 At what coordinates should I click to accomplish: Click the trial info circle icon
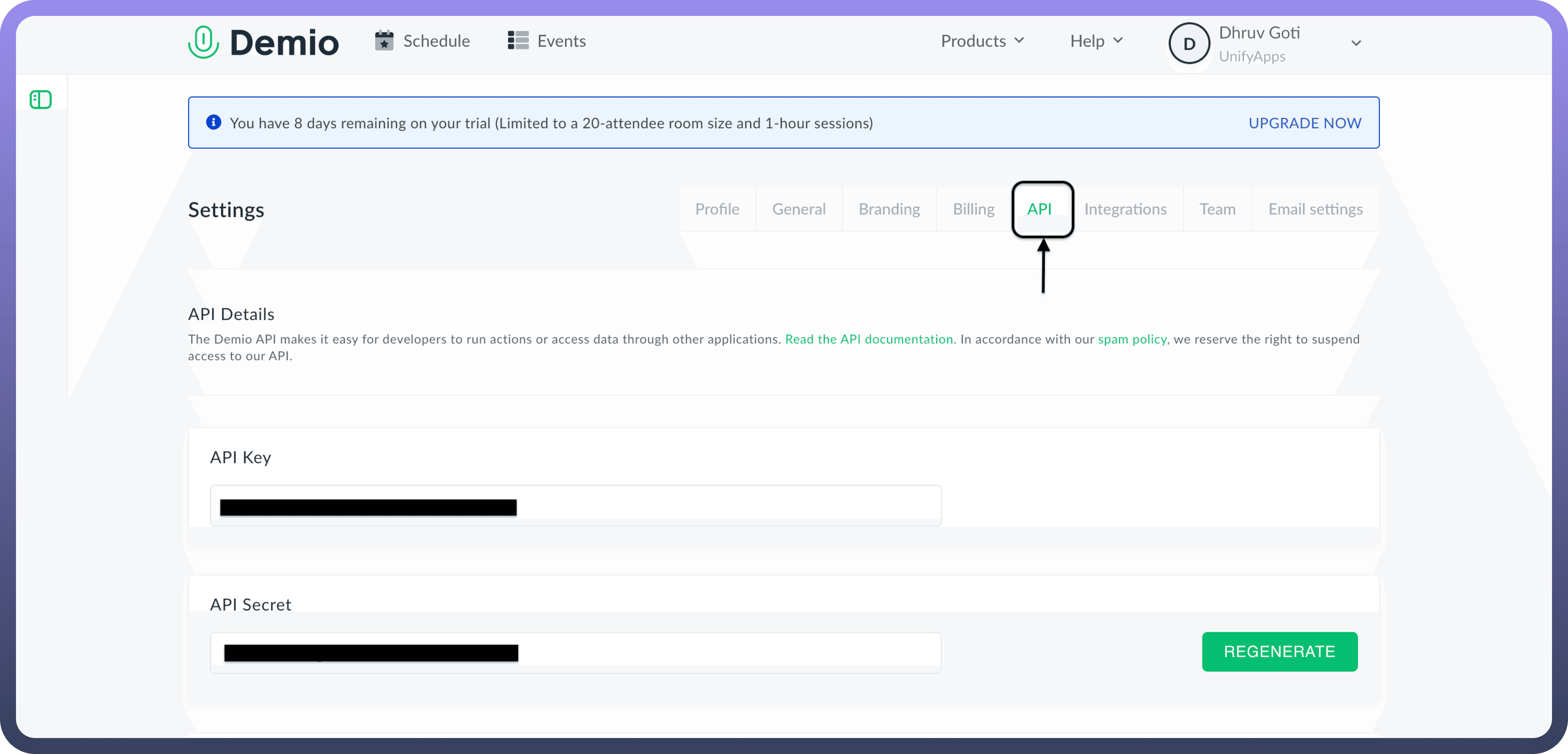(214, 122)
